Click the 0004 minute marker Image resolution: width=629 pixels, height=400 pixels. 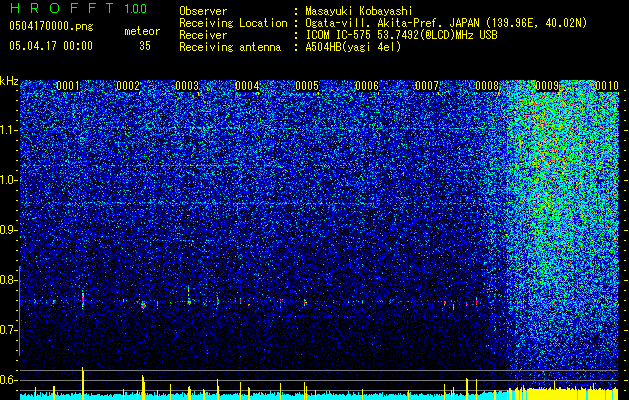pyautogui.click(x=247, y=86)
